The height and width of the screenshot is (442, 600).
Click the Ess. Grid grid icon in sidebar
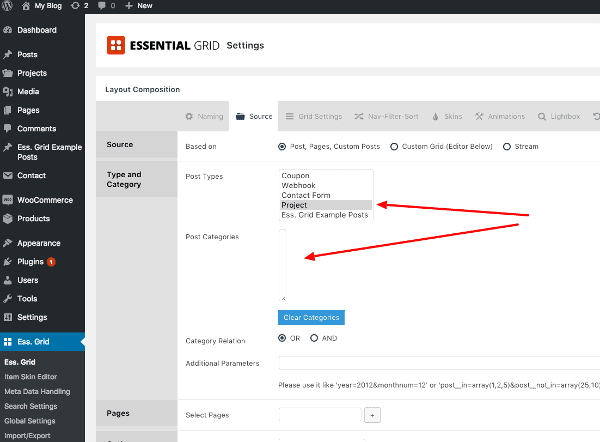(x=8, y=342)
